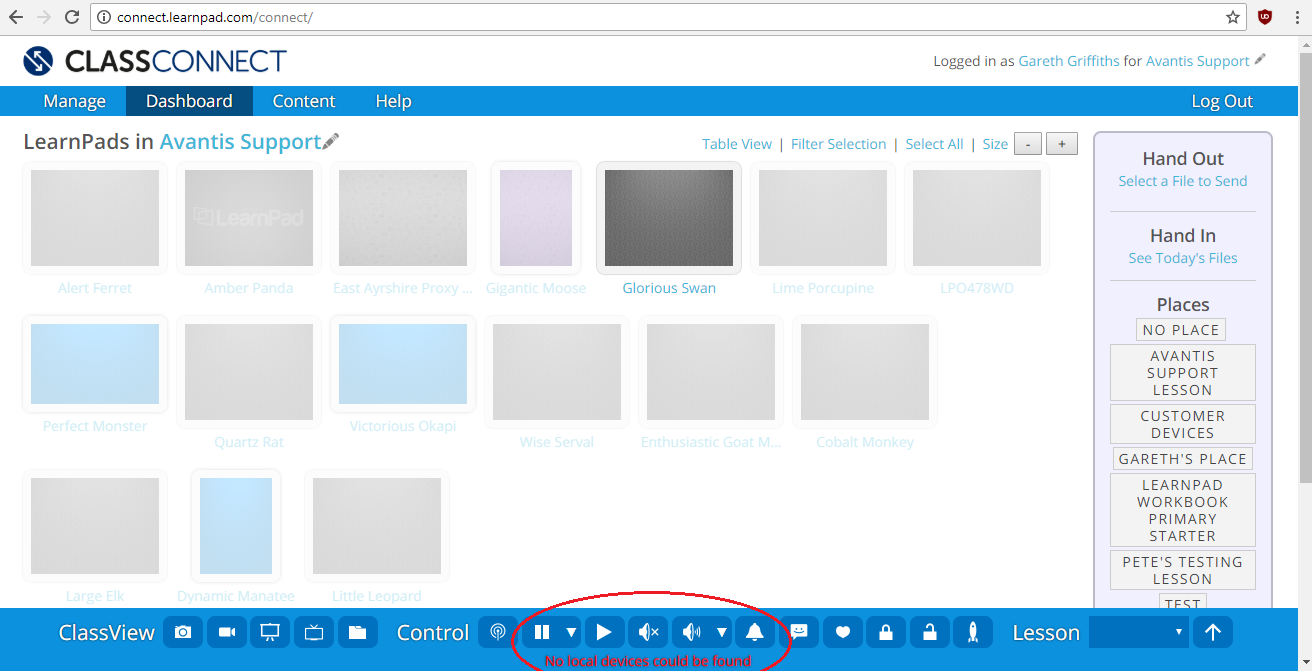Image resolution: width=1312 pixels, height=671 pixels.
Task: Select the Lime Porcupine device thumbnail
Action: (823, 218)
